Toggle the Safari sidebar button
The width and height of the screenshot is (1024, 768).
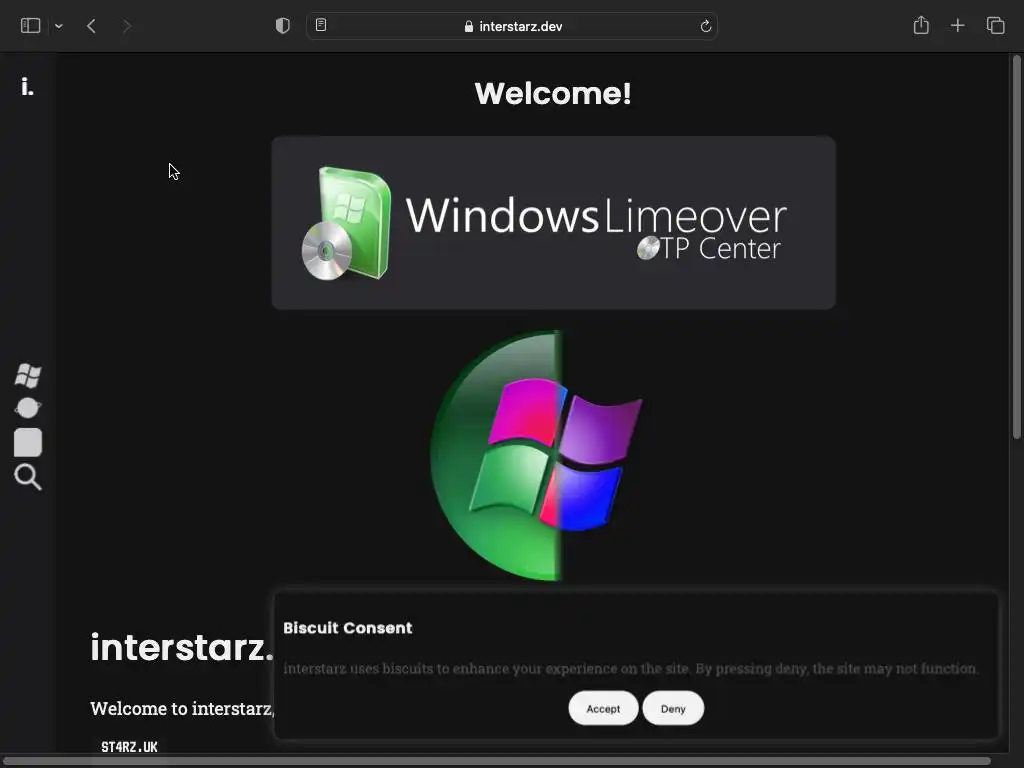click(x=31, y=26)
